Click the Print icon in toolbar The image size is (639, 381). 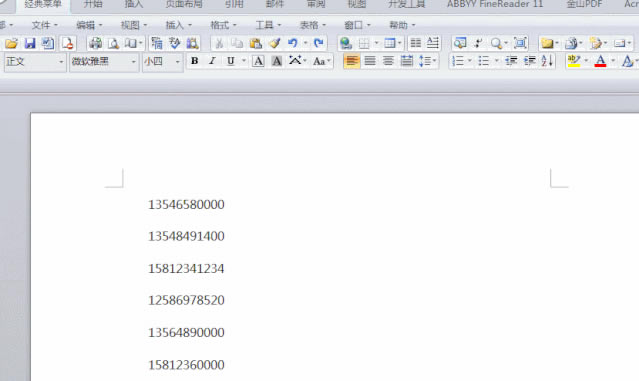coord(95,43)
